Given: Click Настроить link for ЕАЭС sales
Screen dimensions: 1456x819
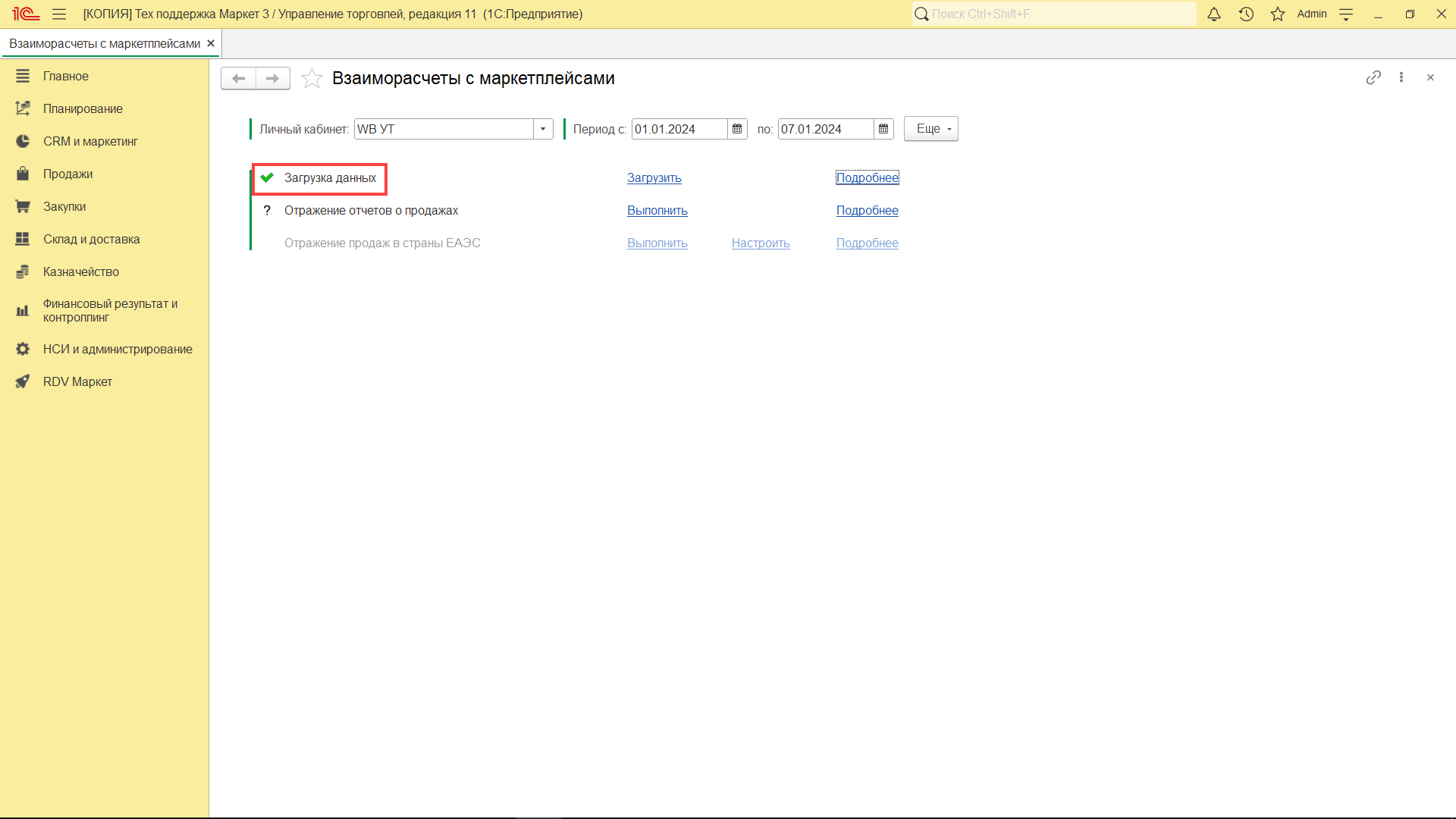Looking at the screenshot, I should coord(761,243).
